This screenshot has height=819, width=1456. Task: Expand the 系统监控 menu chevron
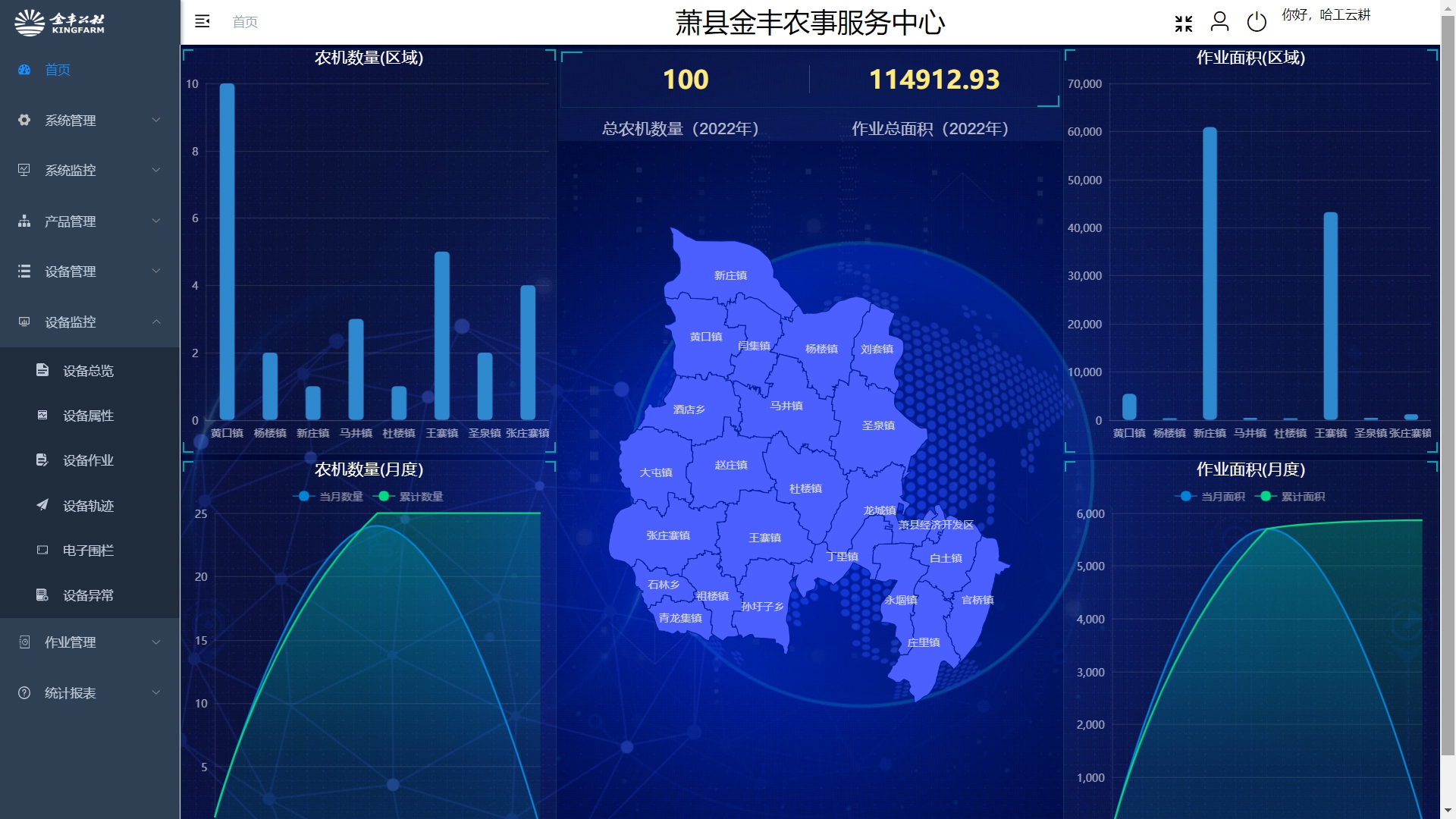coord(156,170)
